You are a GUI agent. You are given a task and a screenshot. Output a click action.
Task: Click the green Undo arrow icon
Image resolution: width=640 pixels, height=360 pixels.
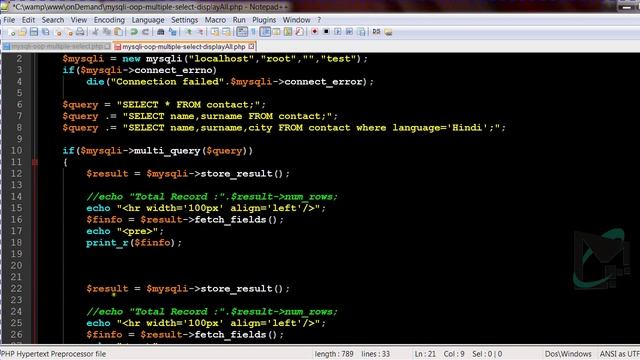(x=134, y=32)
